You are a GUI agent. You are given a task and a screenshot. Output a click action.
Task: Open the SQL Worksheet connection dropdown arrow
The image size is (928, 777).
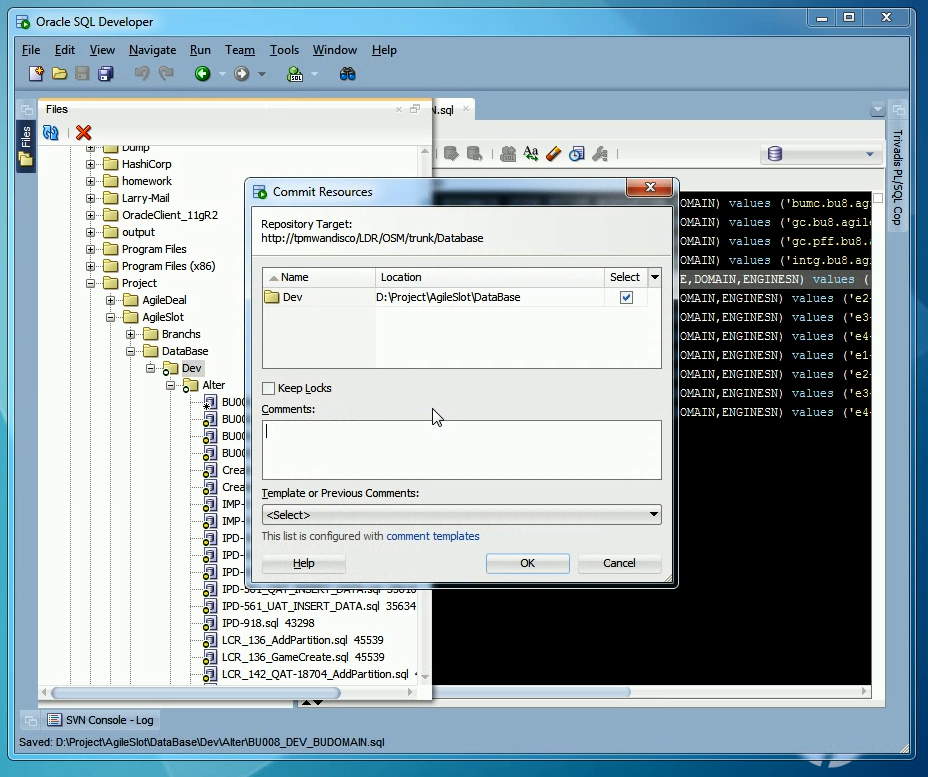(314, 74)
